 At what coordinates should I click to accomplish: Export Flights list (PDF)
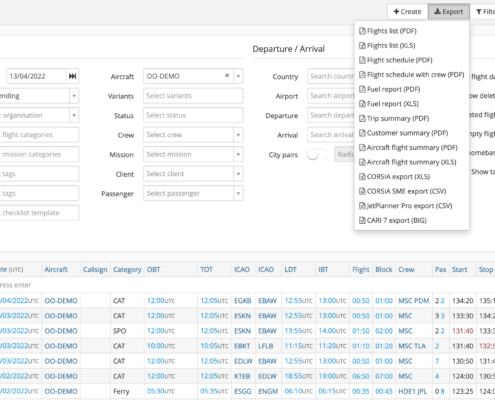point(388,31)
